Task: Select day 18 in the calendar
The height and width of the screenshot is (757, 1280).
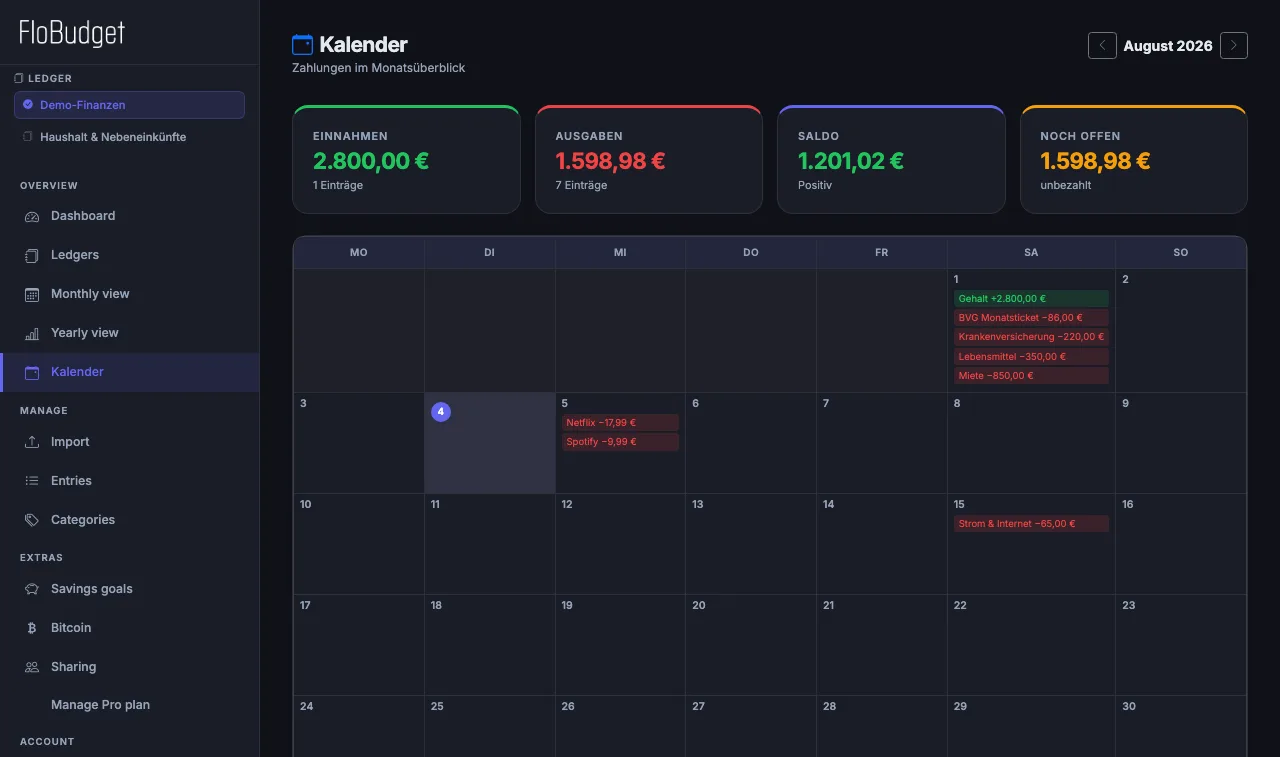Action: point(489,645)
